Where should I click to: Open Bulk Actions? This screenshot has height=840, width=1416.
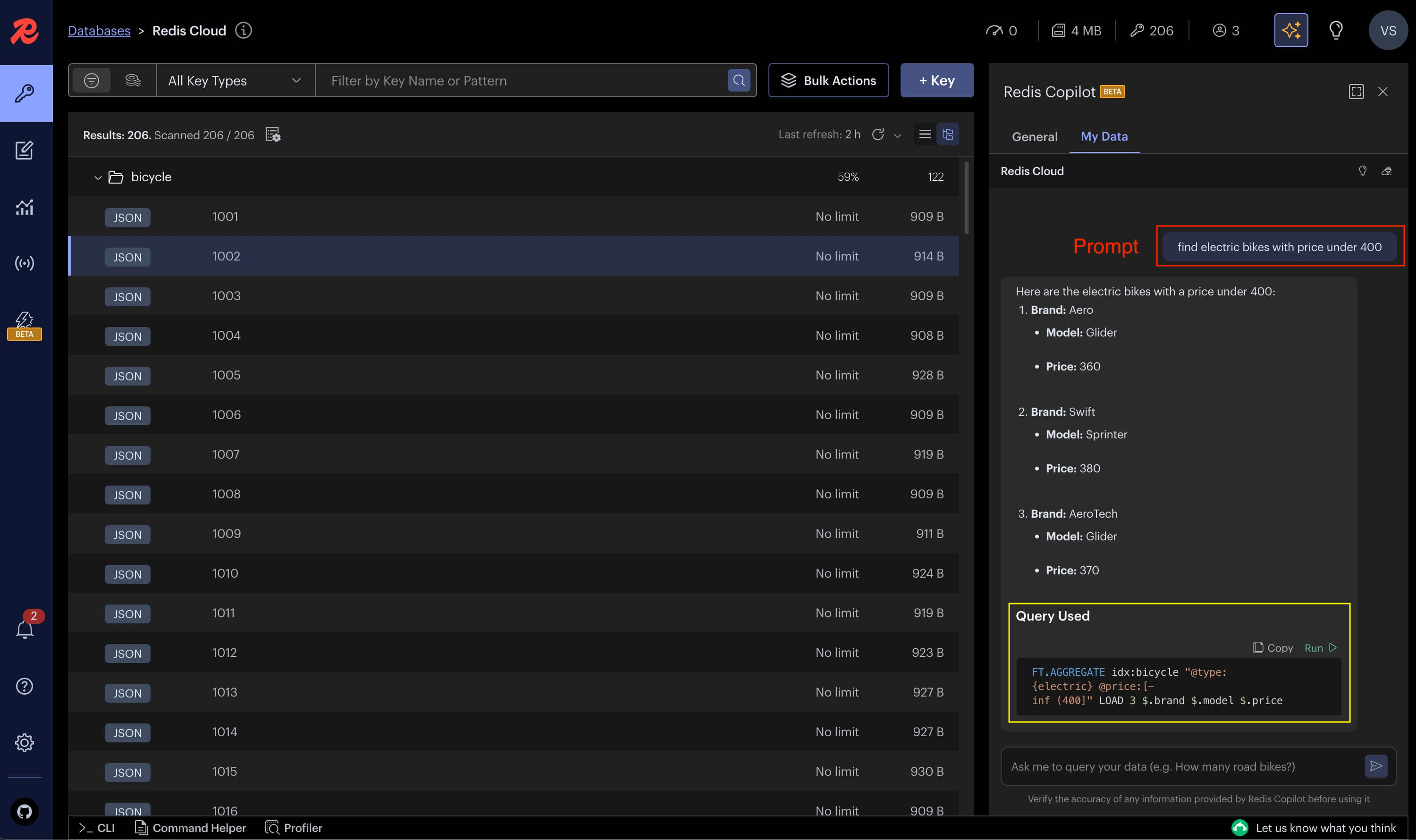pos(828,80)
